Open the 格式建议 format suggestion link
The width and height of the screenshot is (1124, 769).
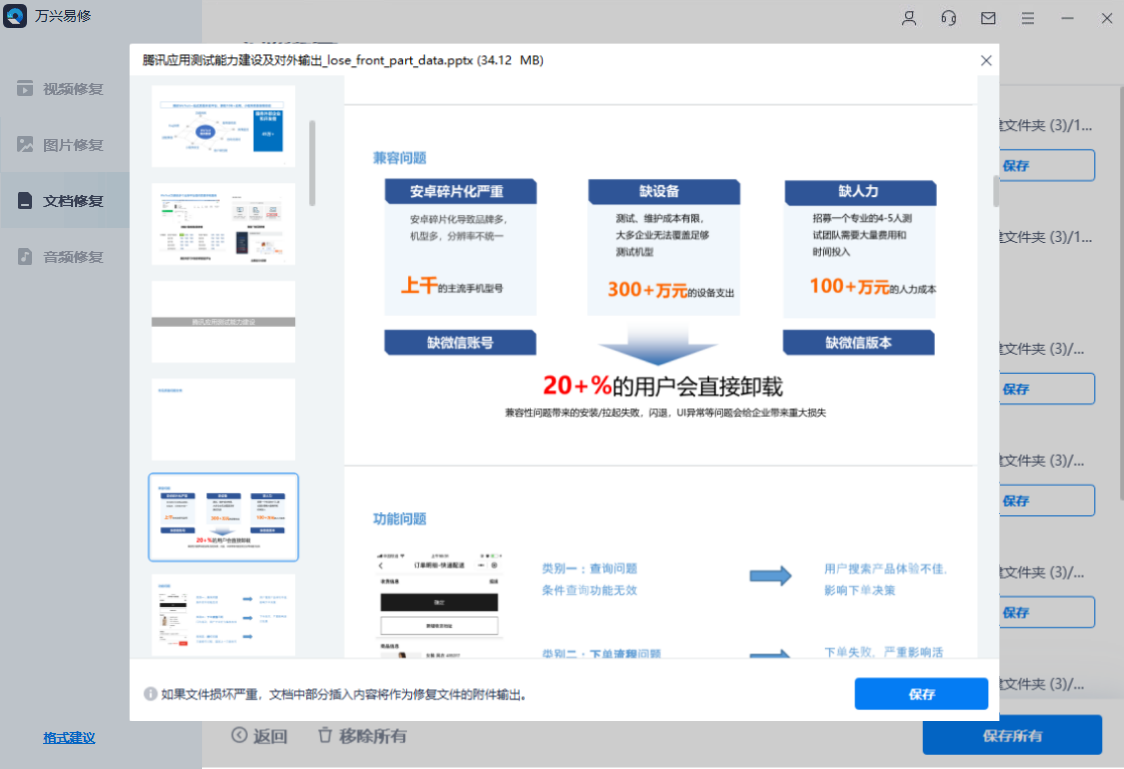71,738
